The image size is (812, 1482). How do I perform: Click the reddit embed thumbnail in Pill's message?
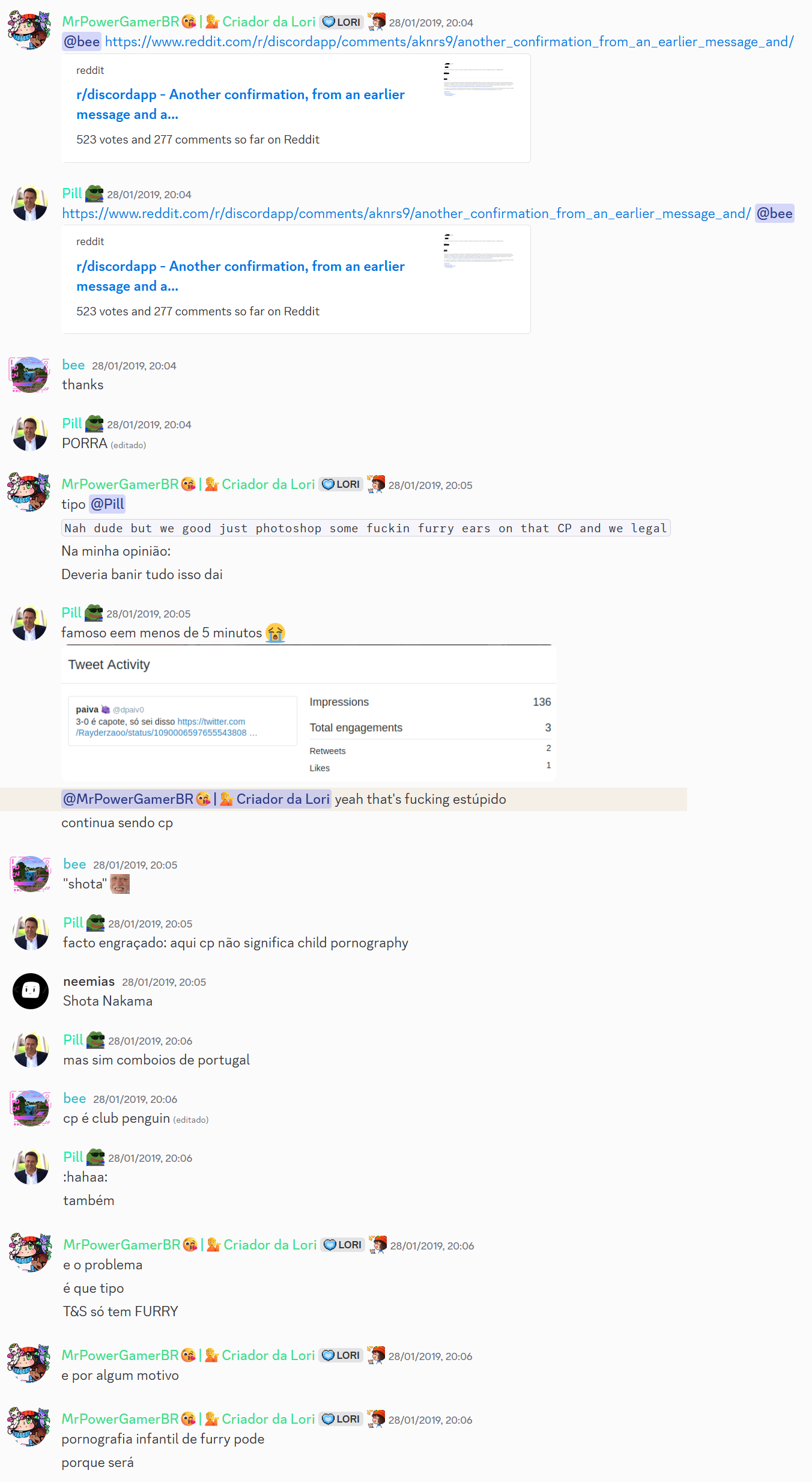pyautogui.click(x=479, y=251)
